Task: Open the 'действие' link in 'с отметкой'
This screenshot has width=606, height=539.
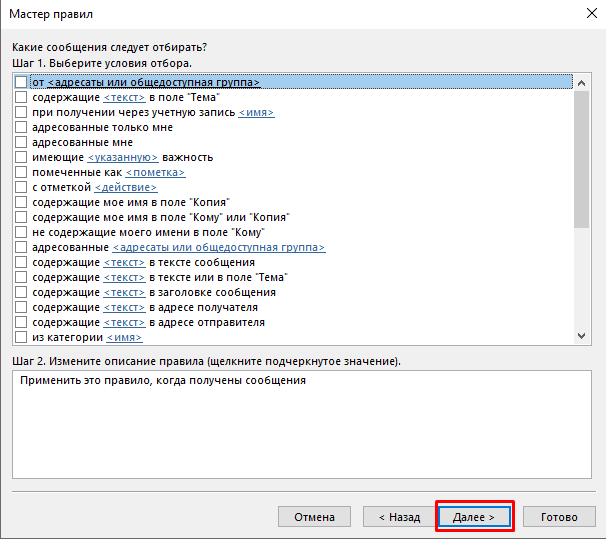Action: click(x=126, y=187)
